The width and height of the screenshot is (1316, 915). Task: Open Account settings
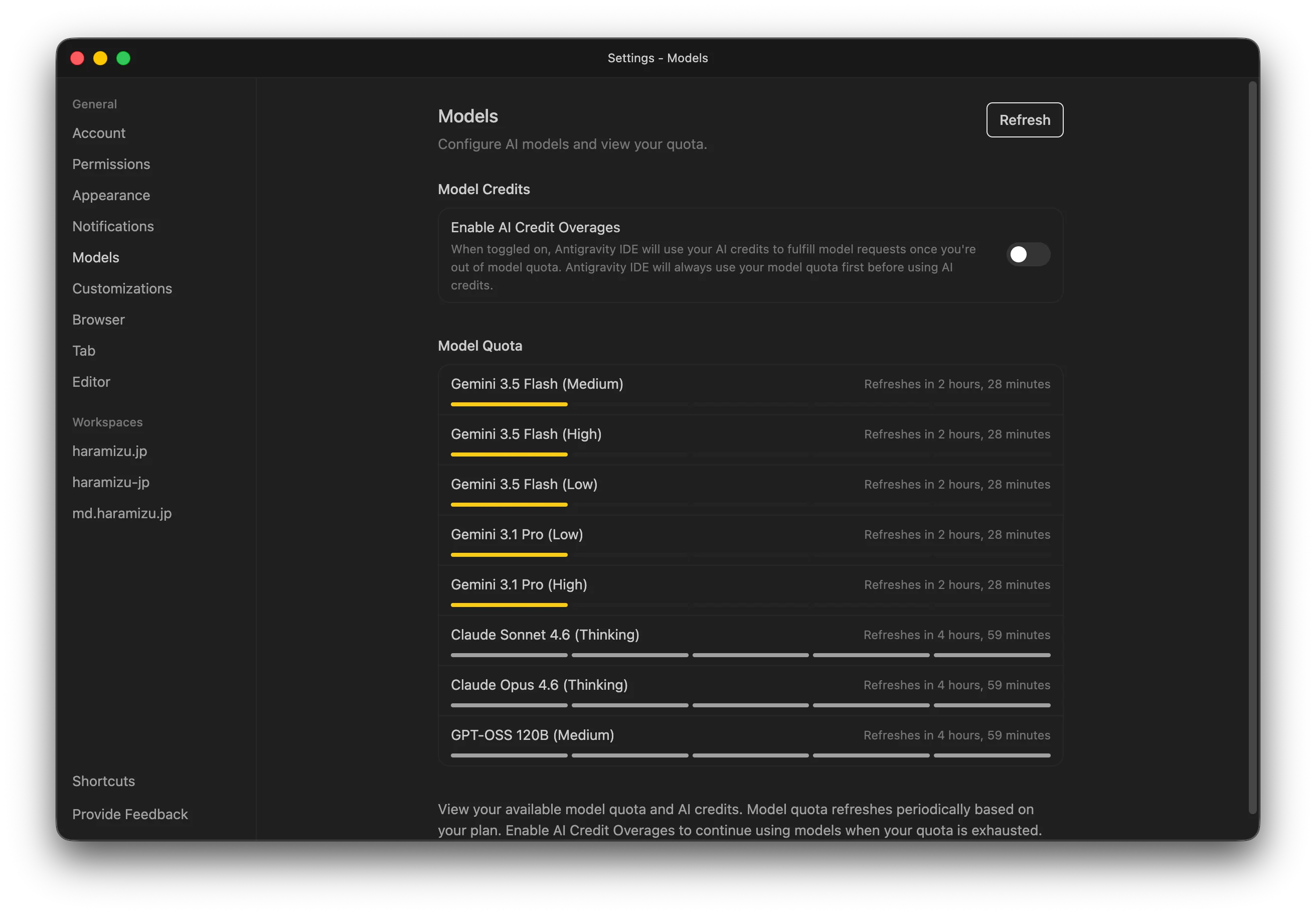click(x=99, y=133)
